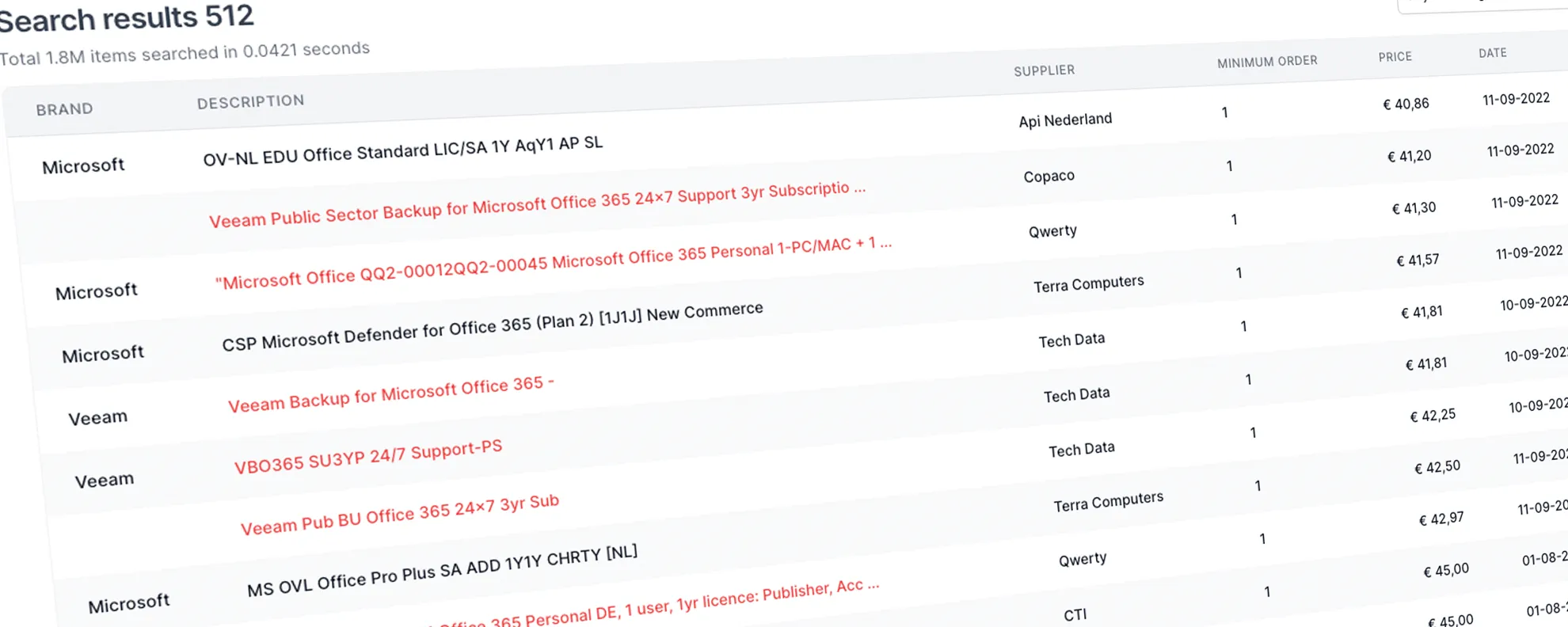
Task: Click supplier CTI
Action: [1075, 615]
